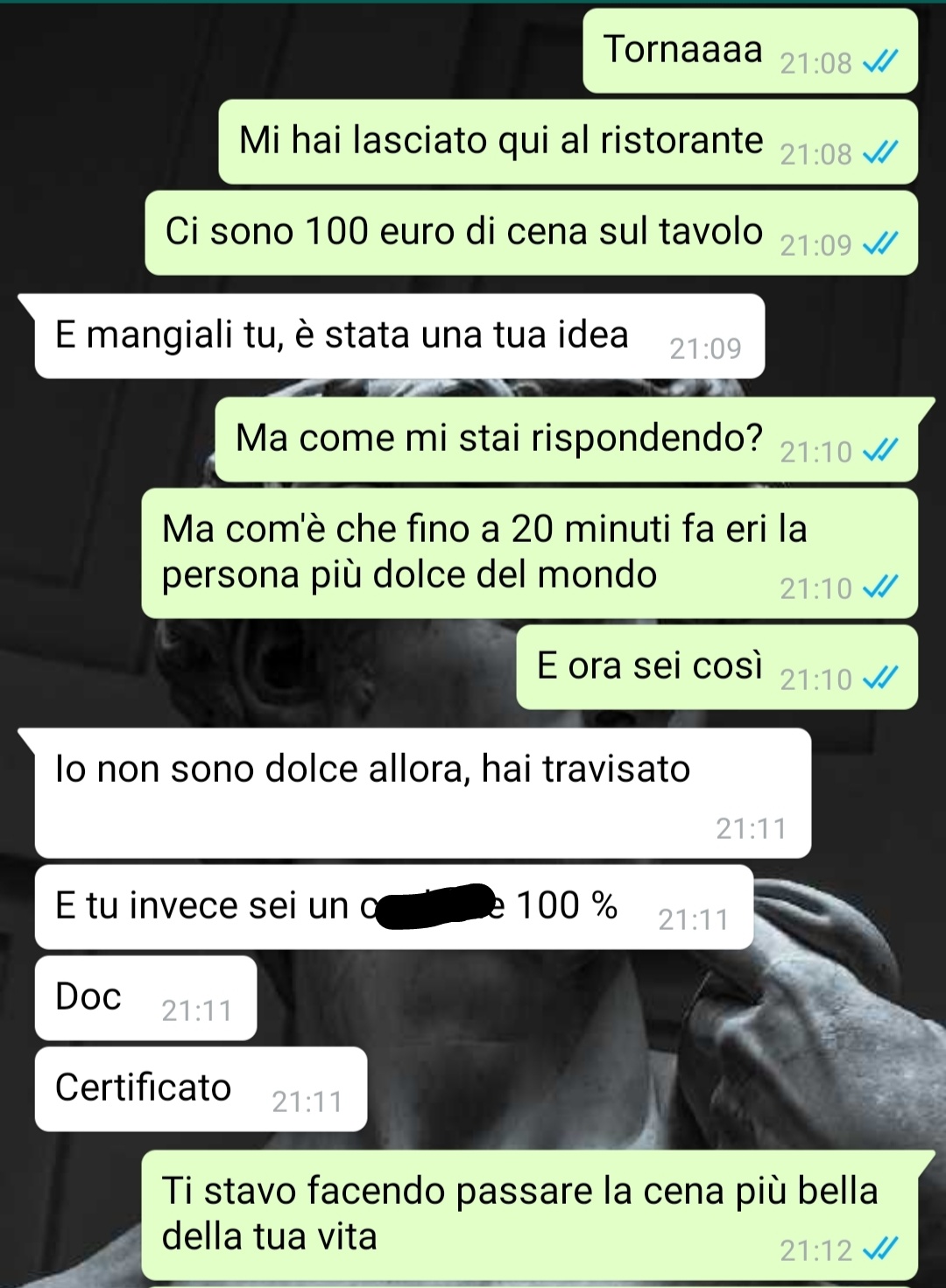Viewport: 946px width, 1288px height.
Task: Tap the read ticks on 'Ma come mi stai rispondendo?'
Action: (880, 451)
